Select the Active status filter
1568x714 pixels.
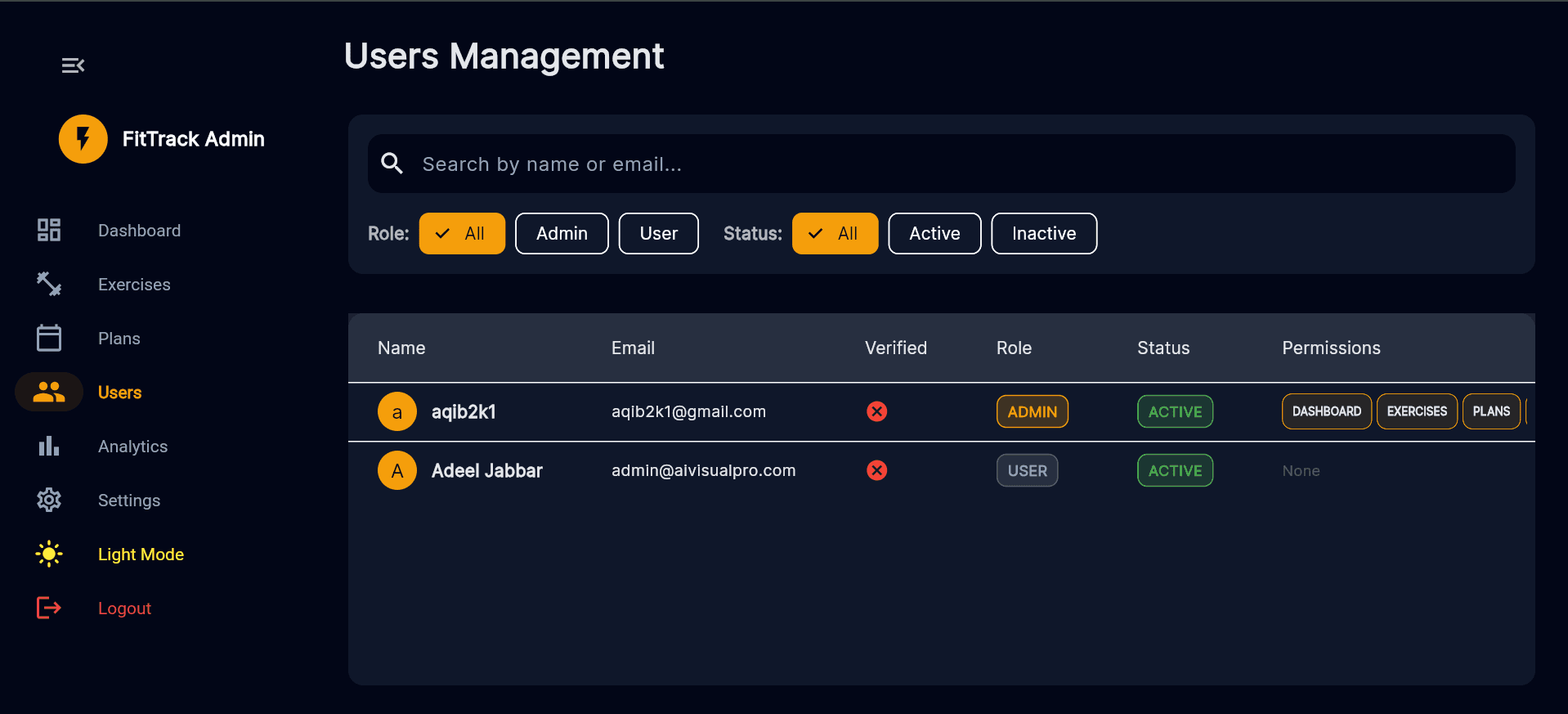(934, 234)
